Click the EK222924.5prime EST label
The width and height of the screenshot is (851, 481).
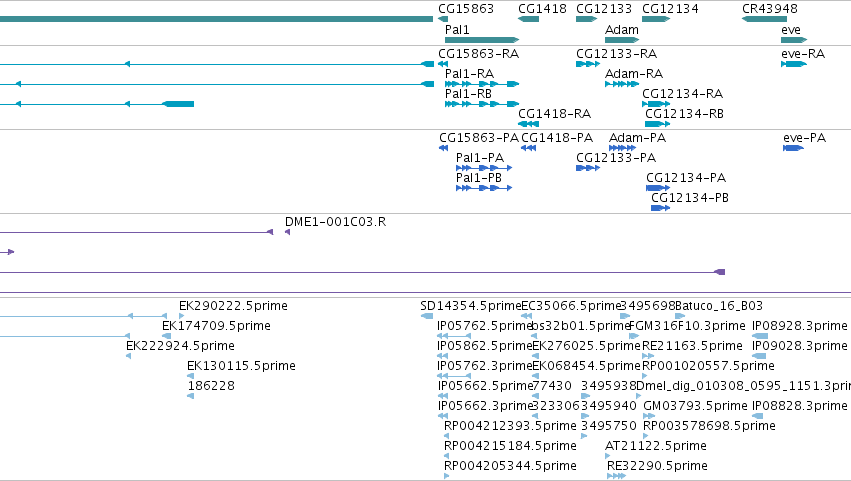[x=180, y=346]
